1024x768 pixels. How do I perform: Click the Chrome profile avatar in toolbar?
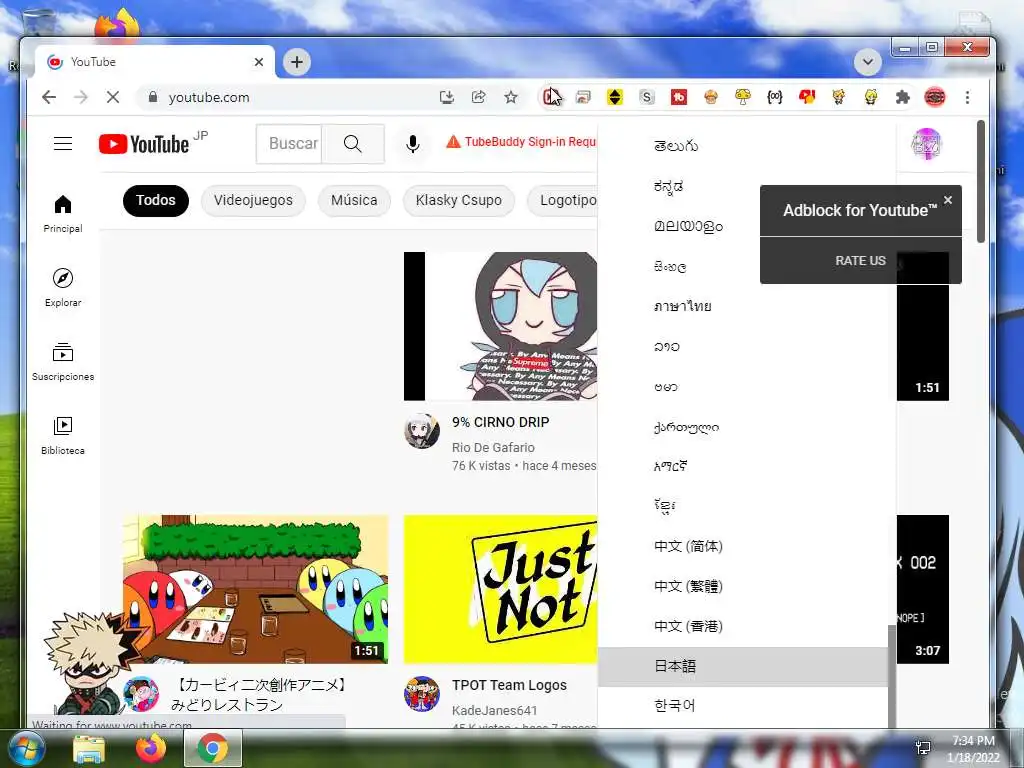(935, 97)
